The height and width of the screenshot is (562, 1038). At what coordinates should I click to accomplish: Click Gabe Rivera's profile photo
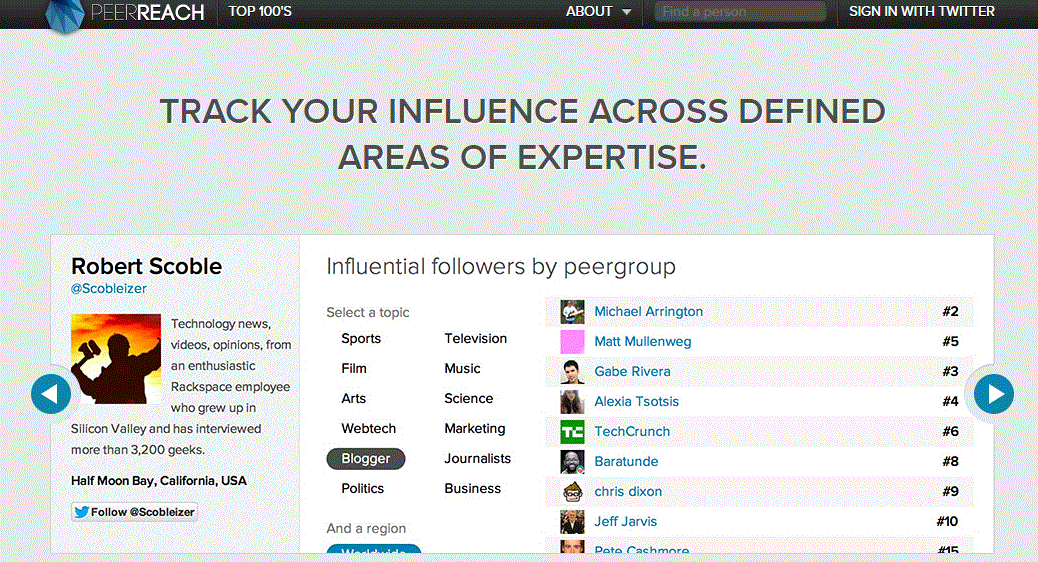(x=573, y=372)
